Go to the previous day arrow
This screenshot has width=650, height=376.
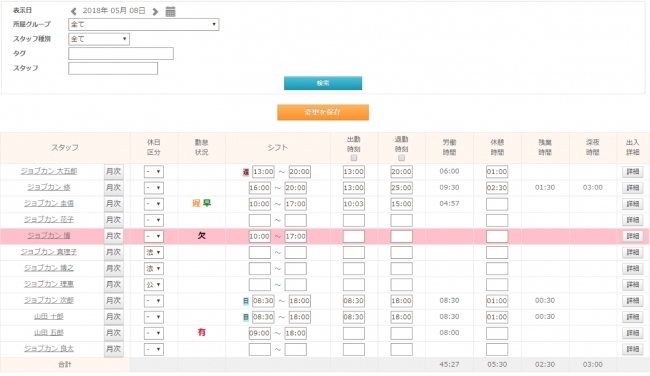click(x=73, y=11)
